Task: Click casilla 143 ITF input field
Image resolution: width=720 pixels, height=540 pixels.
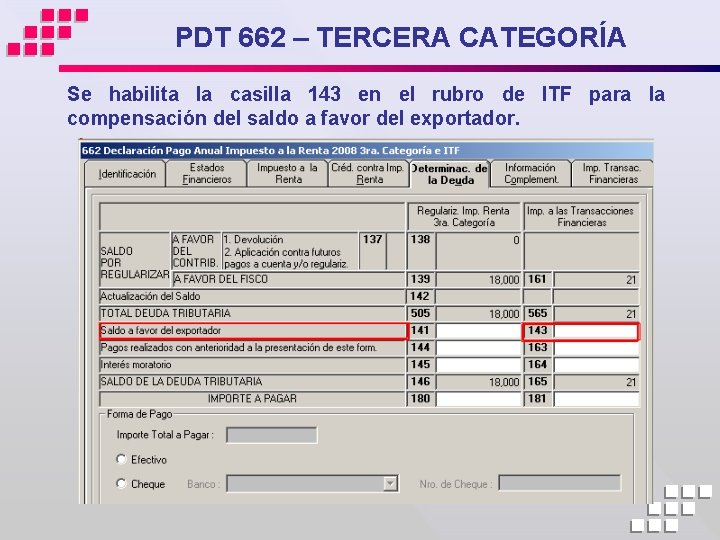Action: tap(596, 331)
